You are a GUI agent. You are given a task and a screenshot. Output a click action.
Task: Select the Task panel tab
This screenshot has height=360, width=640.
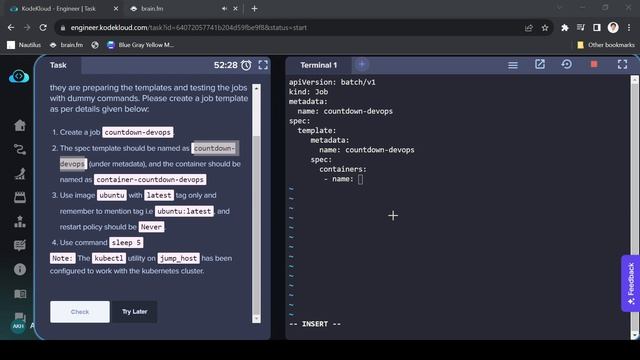tap(58, 65)
